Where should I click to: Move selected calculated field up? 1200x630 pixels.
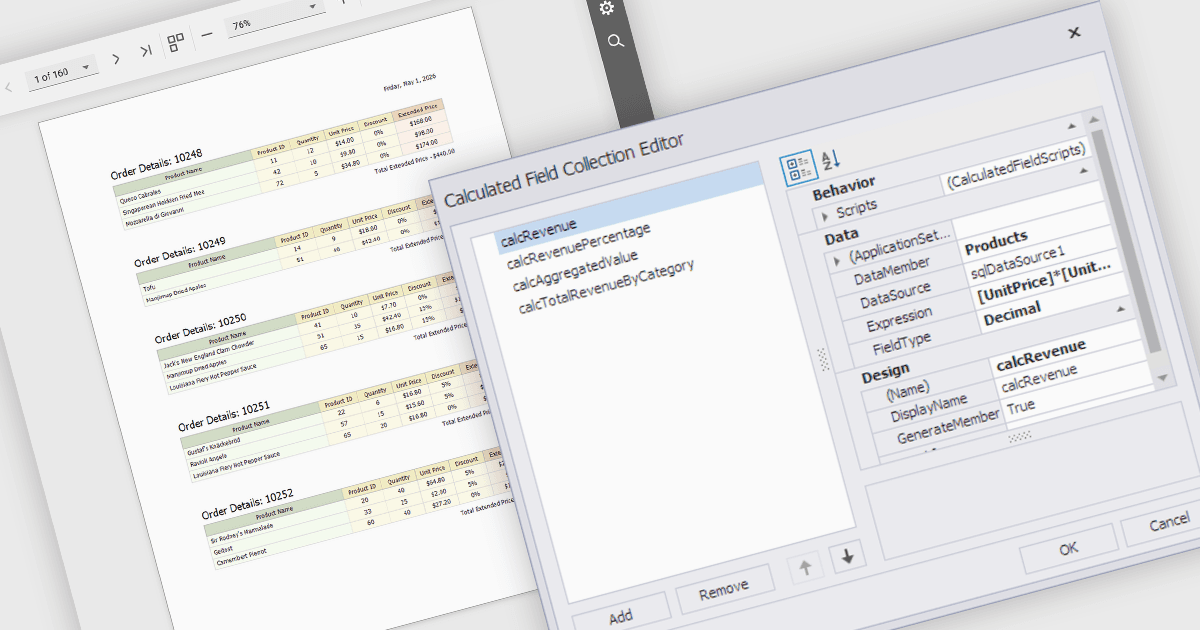[806, 568]
